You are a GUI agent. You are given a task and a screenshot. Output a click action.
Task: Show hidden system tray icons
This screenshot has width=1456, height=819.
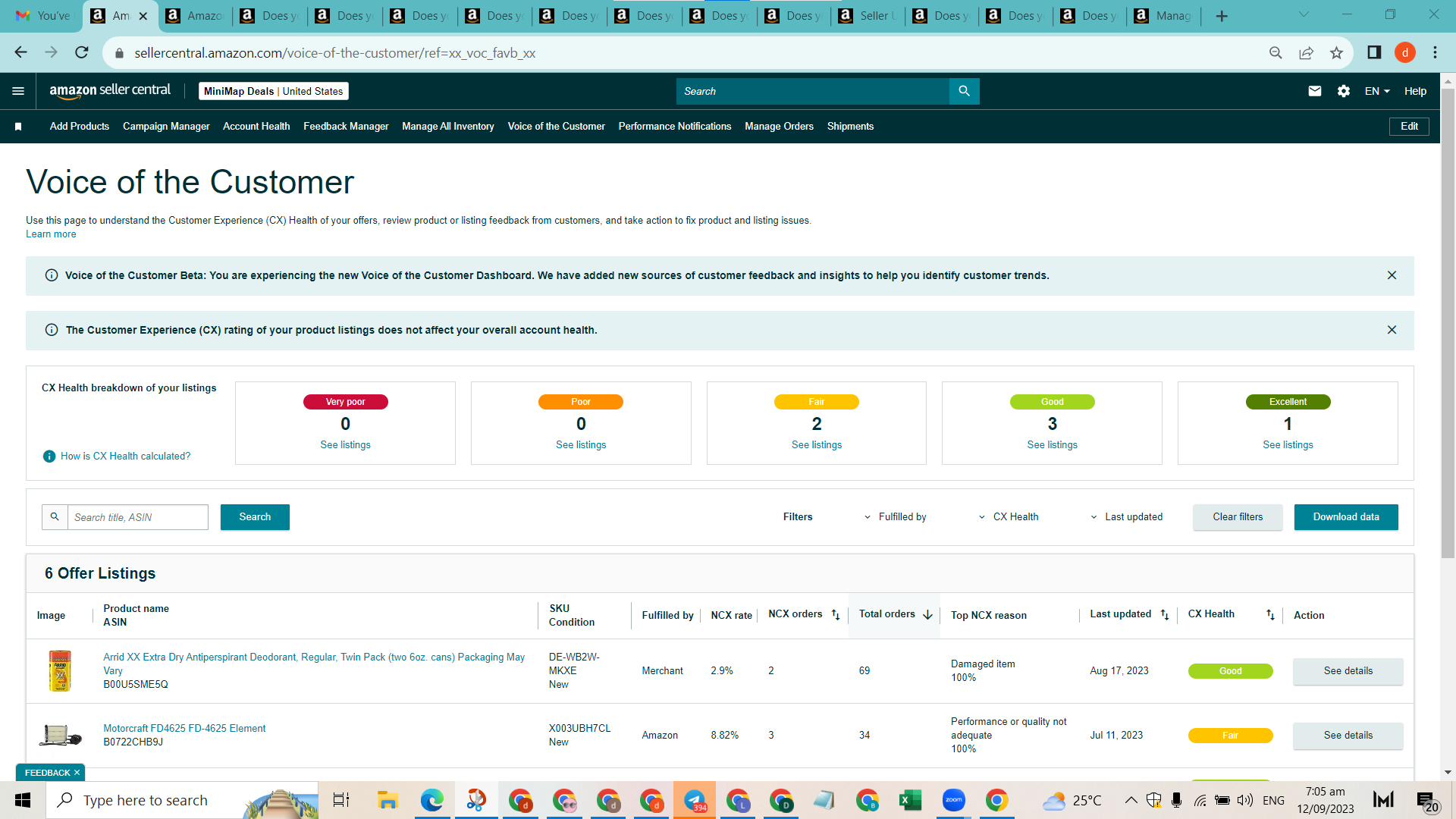point(1131,800)
